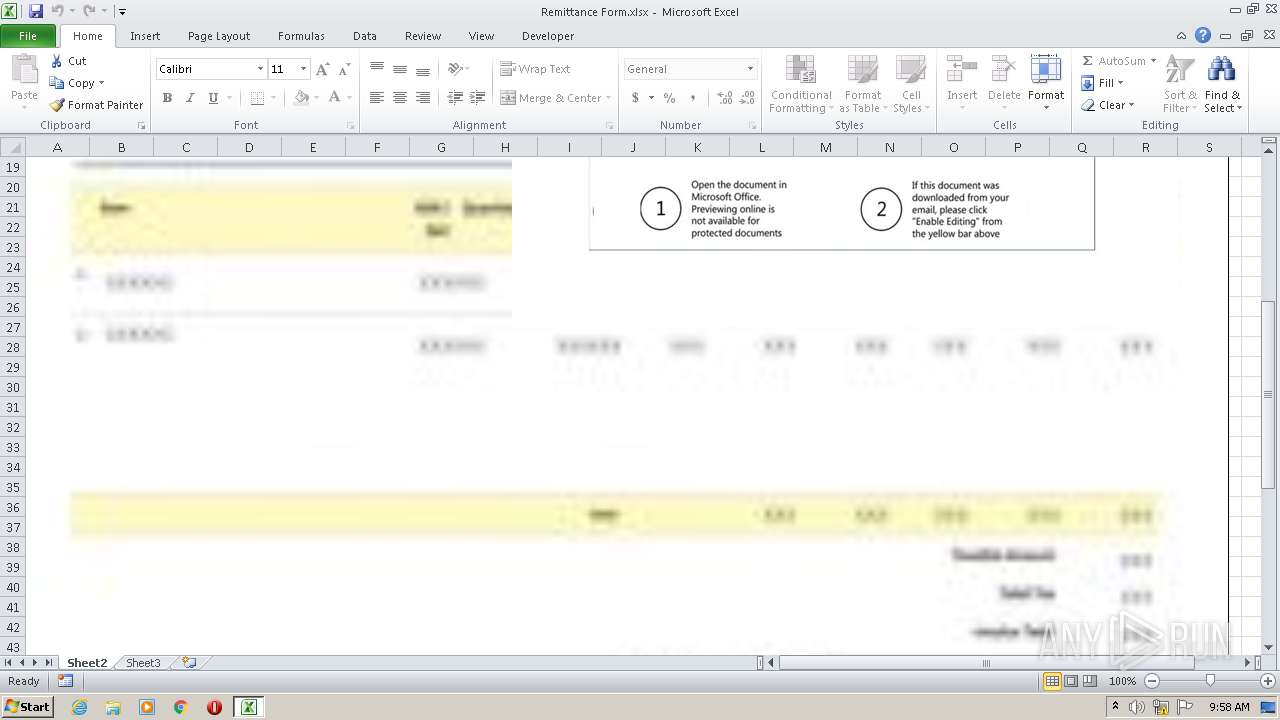Click the Insert cells icon
The image size is (1280, 720).
[x=962, y=70]
